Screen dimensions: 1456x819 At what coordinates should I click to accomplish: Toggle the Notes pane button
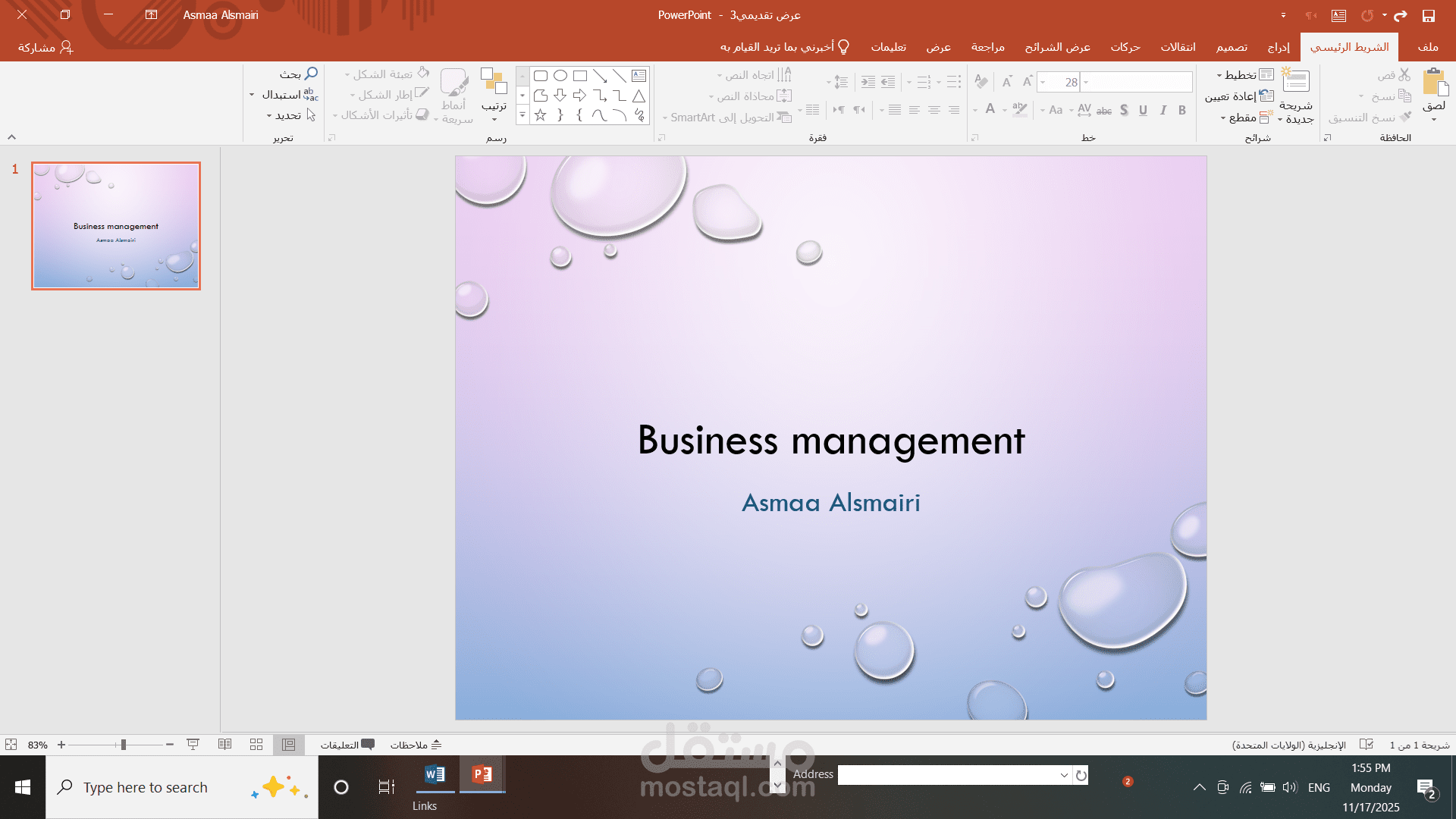click(416, 745)
